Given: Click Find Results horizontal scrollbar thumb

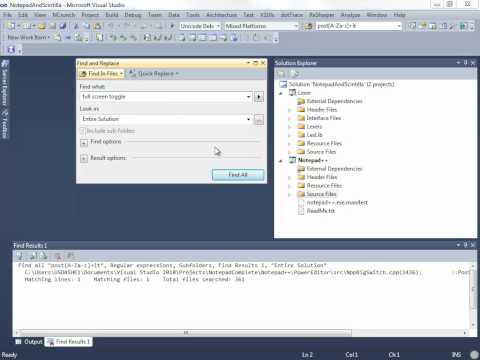Looking at the screenshot, I should click(x=186, y=333).
